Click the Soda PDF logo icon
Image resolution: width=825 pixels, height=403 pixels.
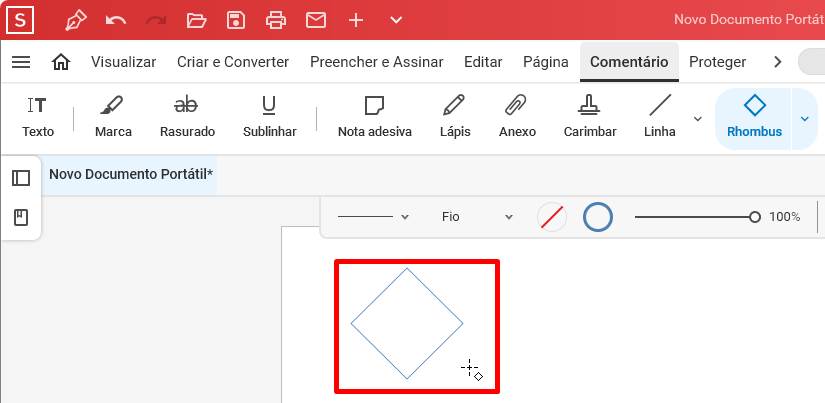tap(20, 21)
